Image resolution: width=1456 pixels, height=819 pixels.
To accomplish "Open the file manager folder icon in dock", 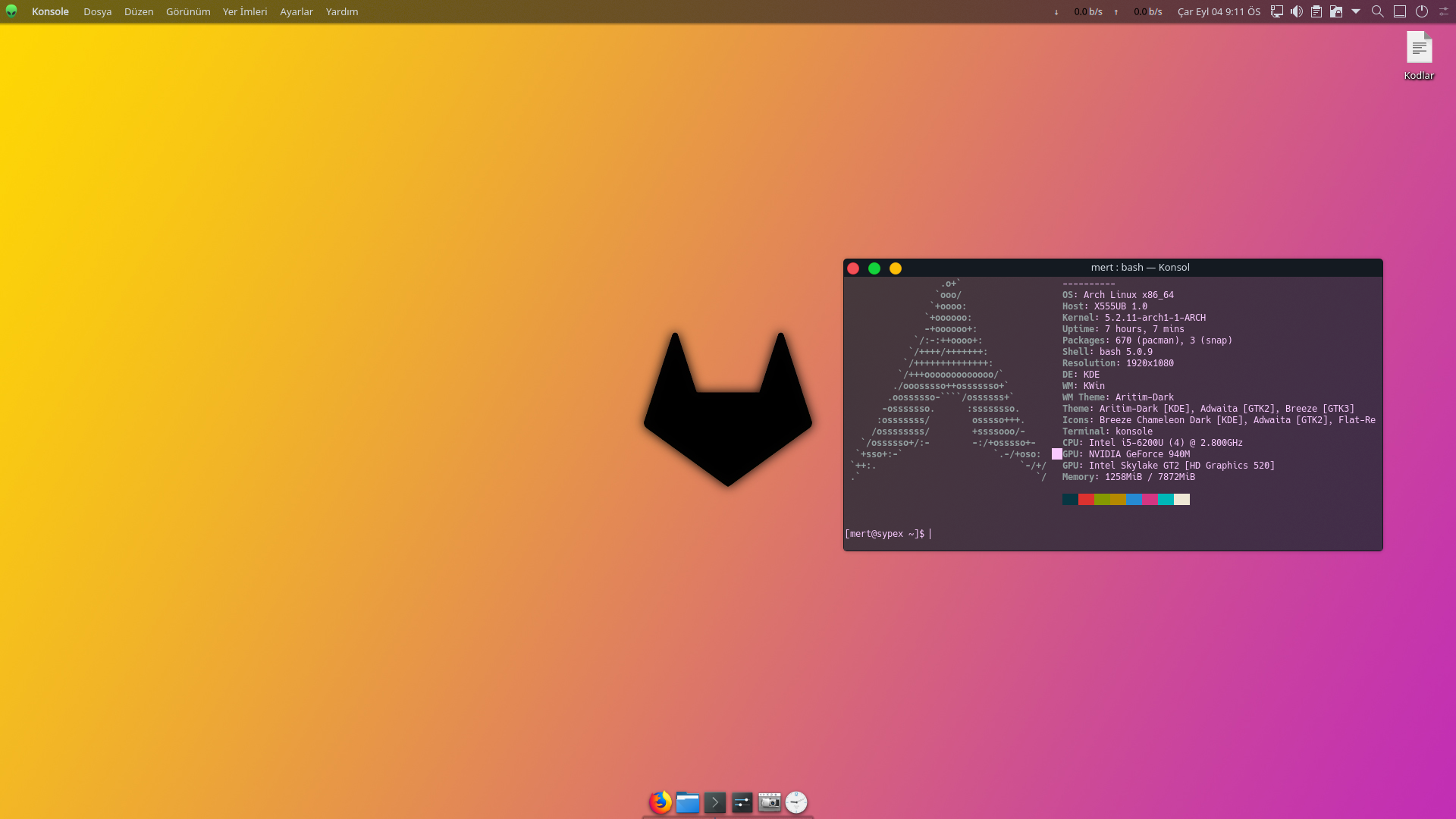I will [688, 802].
